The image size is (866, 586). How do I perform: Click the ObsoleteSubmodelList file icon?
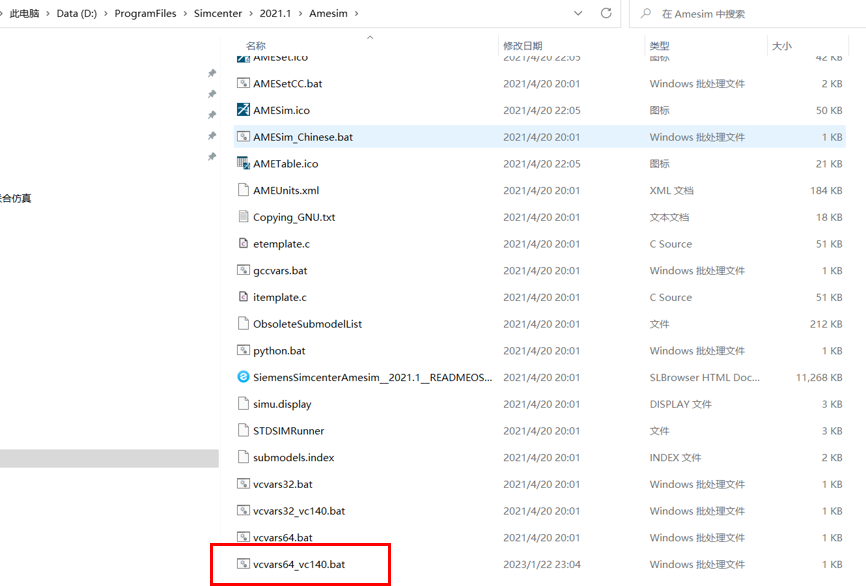point(243,324)
